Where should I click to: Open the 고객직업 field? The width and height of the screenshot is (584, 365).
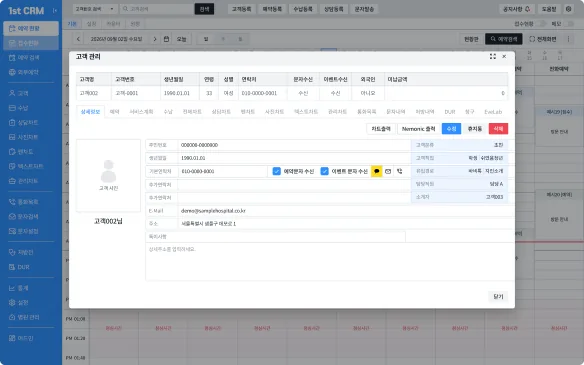point(459,158)
